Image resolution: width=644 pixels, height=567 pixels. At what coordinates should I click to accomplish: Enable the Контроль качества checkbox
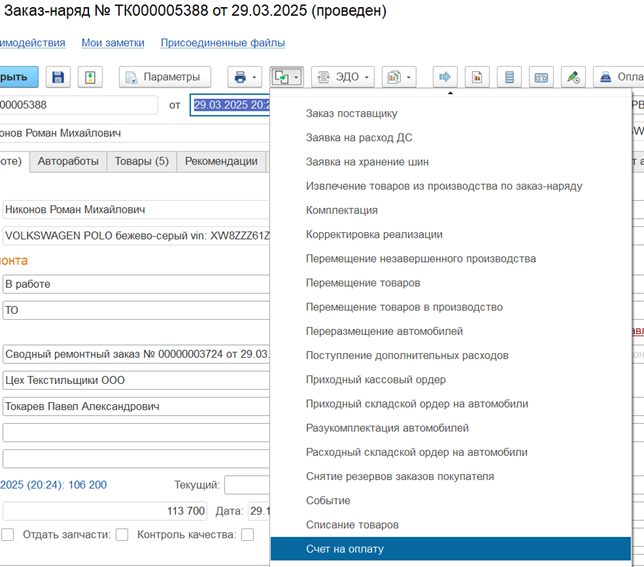247,535
